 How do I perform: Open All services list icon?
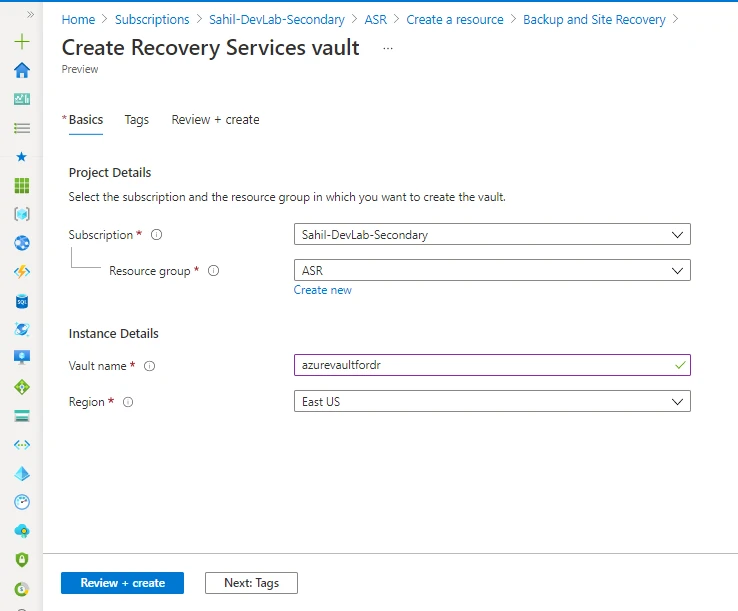pos(22,128)
